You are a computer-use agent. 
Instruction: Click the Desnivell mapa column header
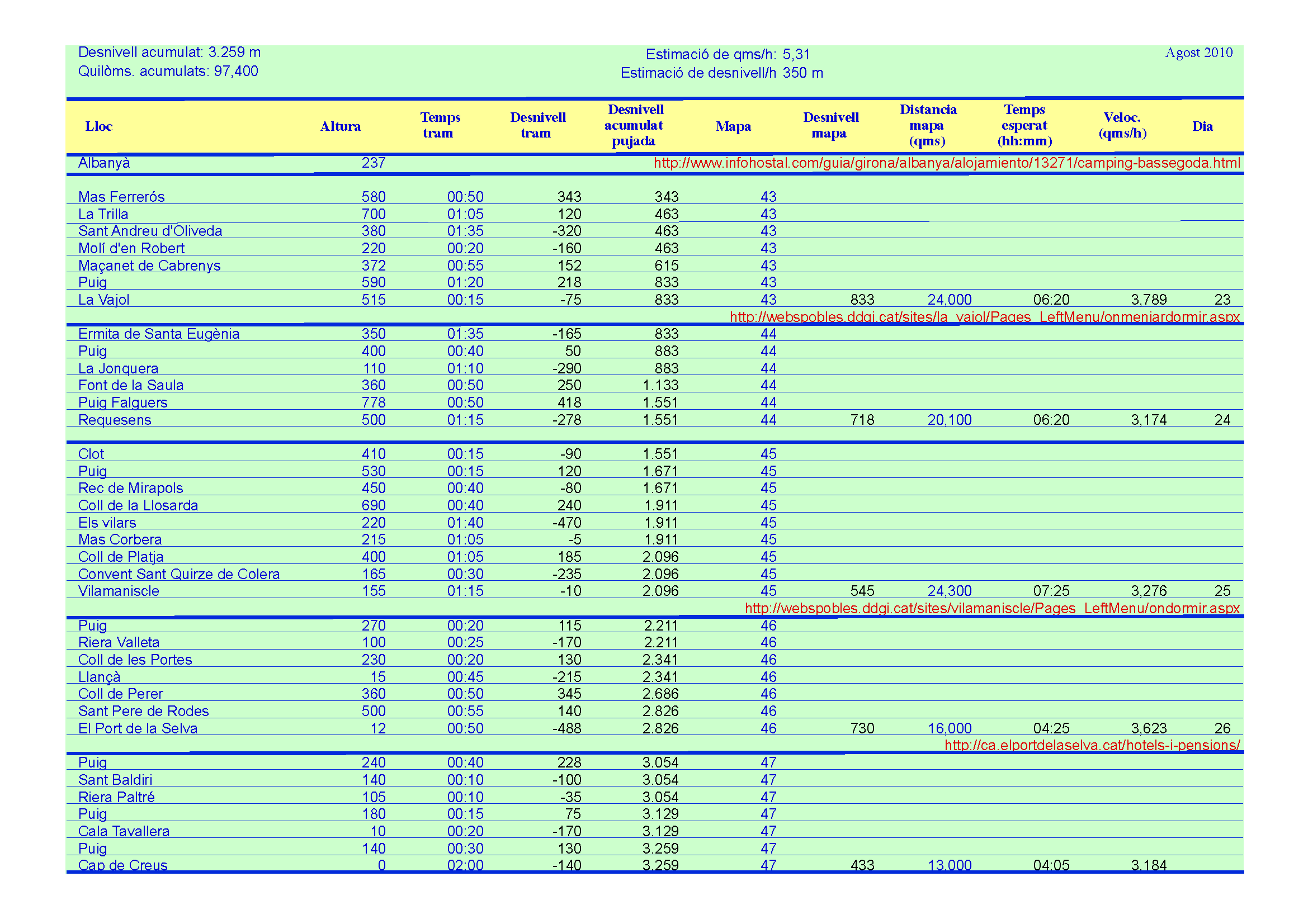click(830, 125)
